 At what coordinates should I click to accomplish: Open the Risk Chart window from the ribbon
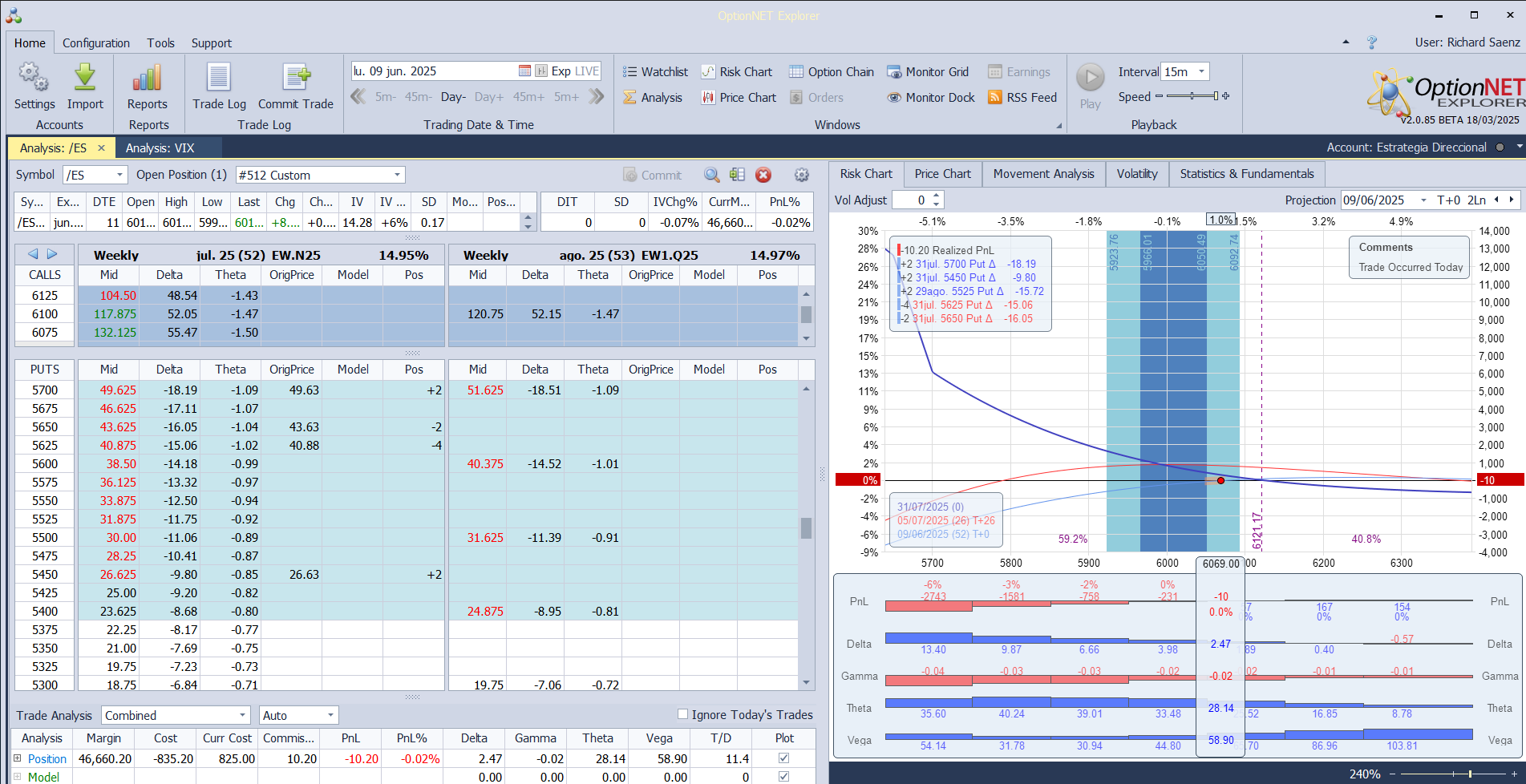tap(736, 71)
